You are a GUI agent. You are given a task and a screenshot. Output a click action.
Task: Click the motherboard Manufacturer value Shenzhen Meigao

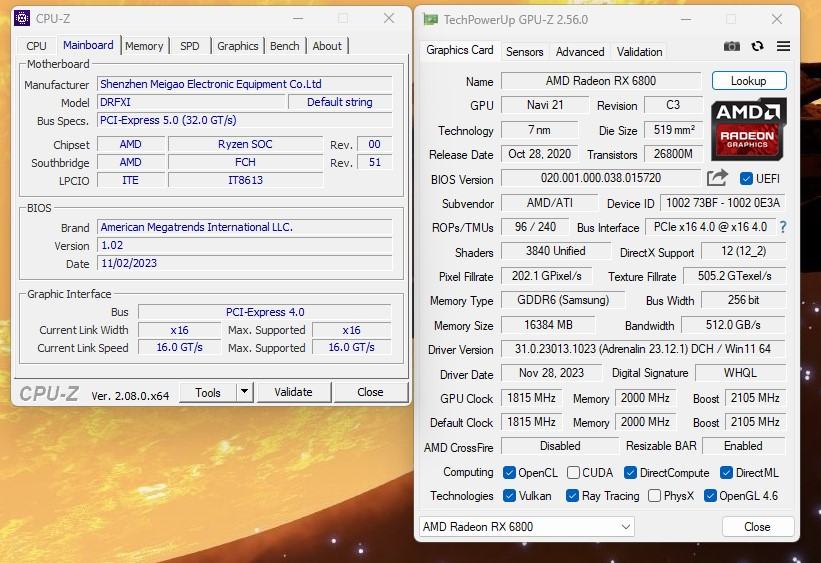(245, 84)
